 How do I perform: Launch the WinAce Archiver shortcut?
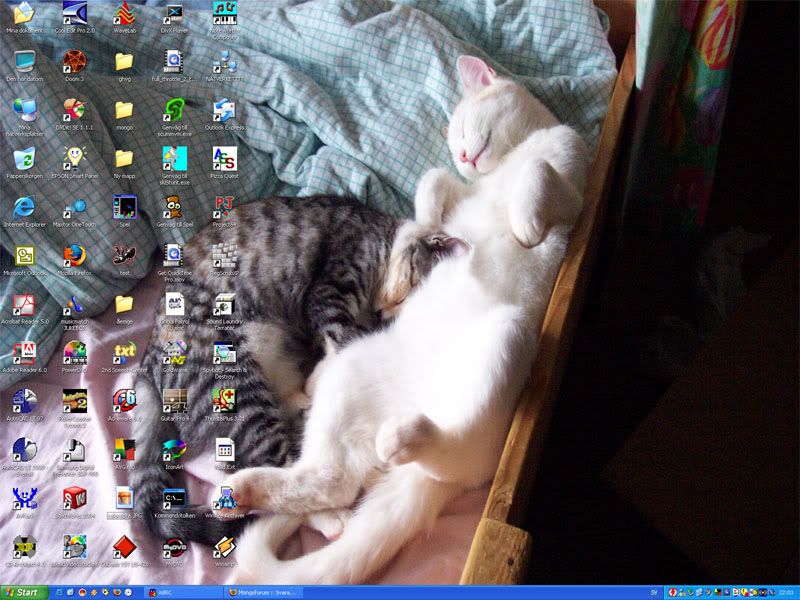point(224,498)
